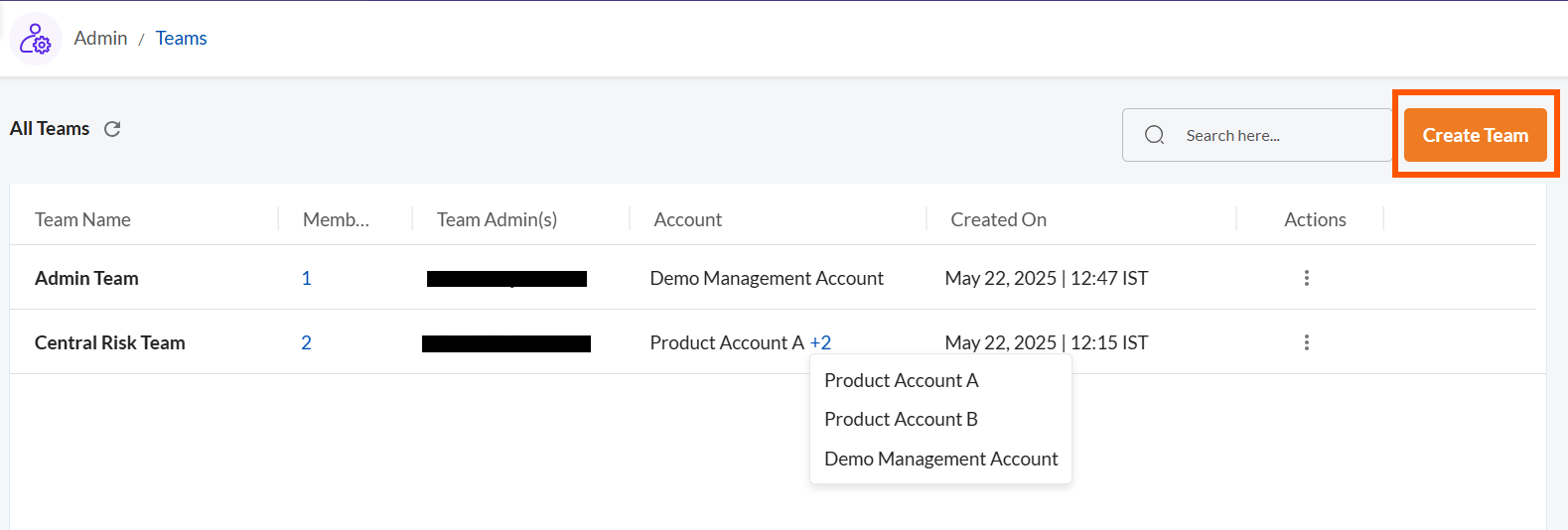Select the Admin Team name
The image size is (1568, 530).
click(86, 278)
